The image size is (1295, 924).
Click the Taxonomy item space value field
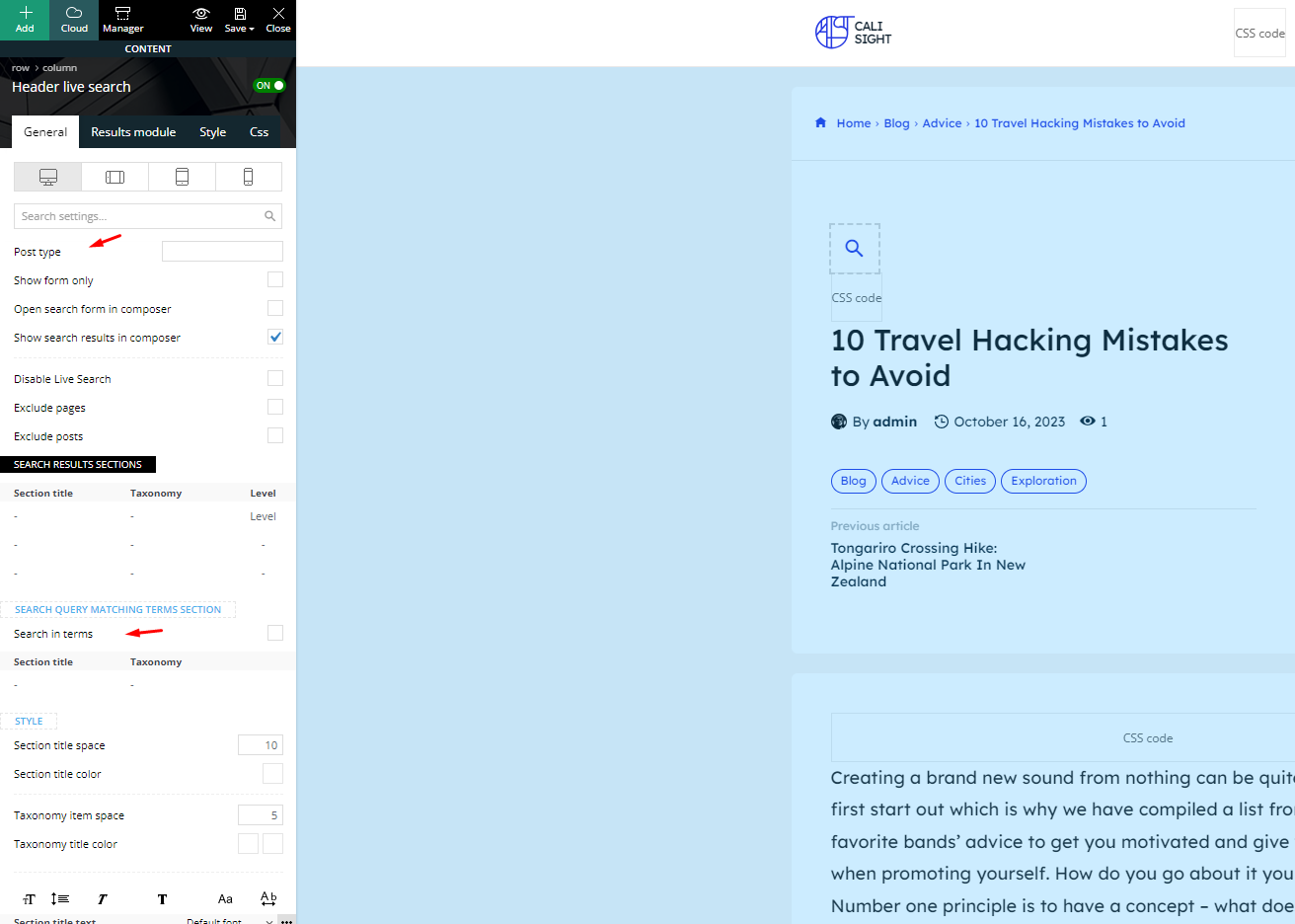click(x=261, y=814)
